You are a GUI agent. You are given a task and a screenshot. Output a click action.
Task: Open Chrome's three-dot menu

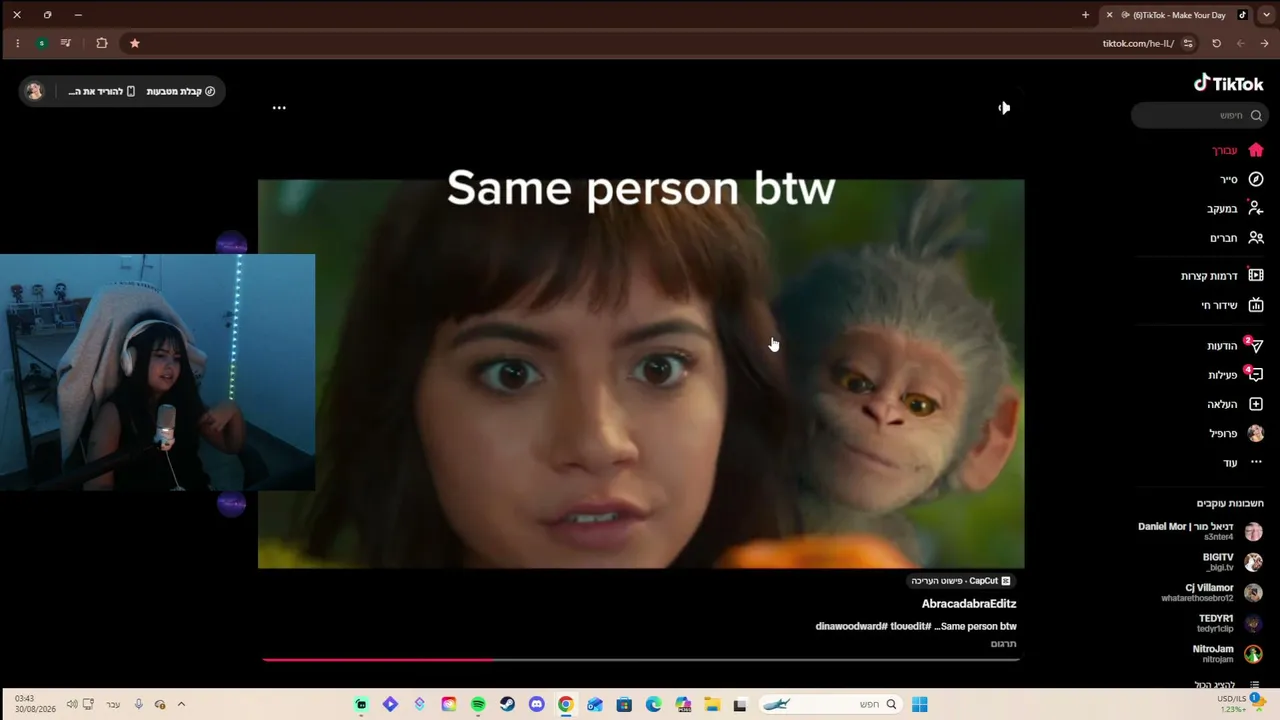click(x=17, y=43)
